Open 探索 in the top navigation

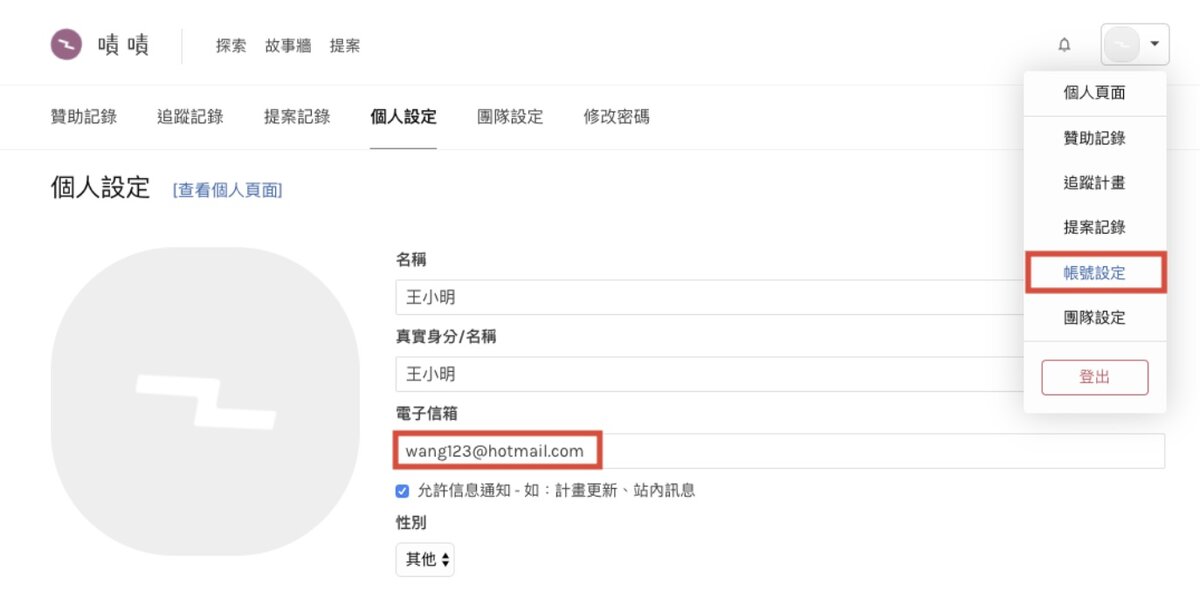(231, 45)
